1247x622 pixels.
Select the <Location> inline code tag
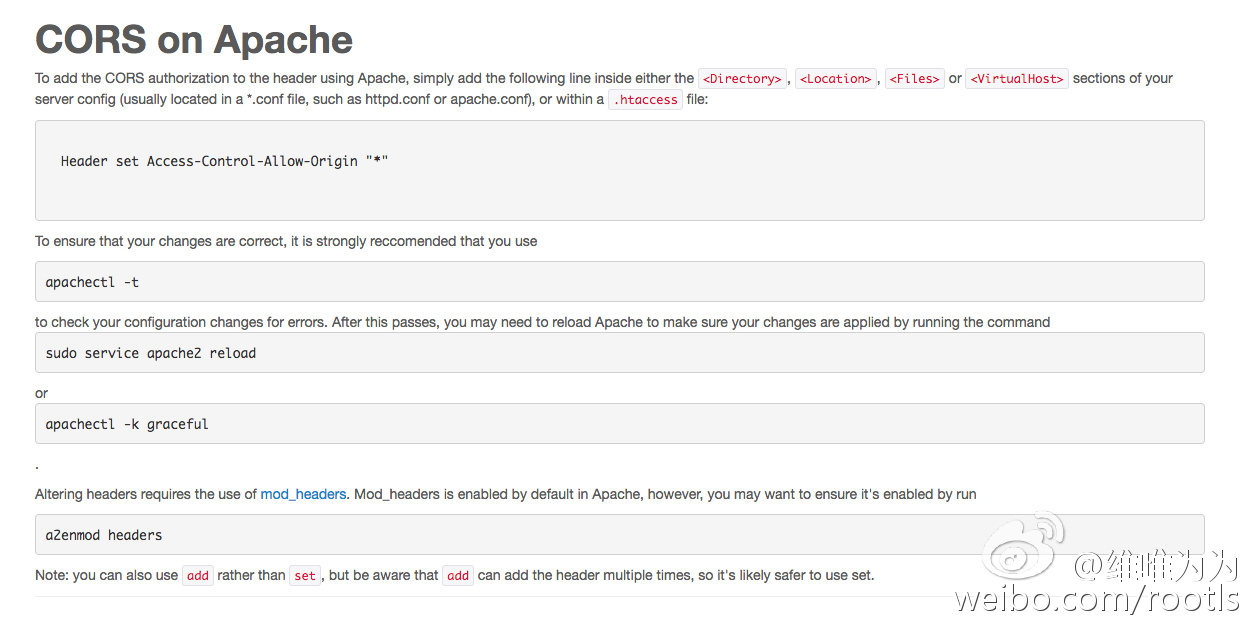tap(837, 79)
